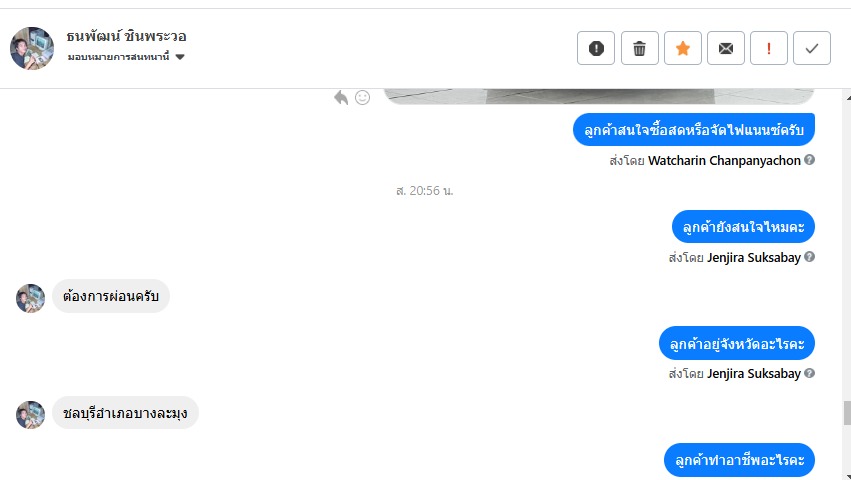Mark conversation unread with envelope icon
The width and height of the screenshot is (851, 480).
726,48
